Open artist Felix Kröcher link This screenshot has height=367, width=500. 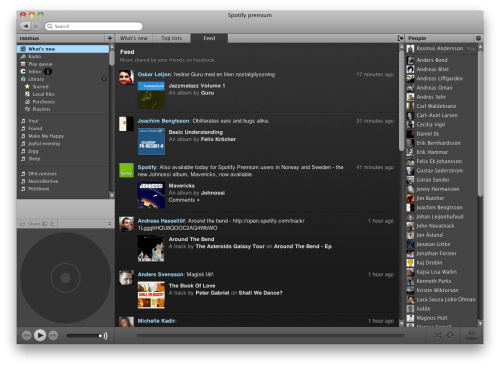click(x=218, y=139)
